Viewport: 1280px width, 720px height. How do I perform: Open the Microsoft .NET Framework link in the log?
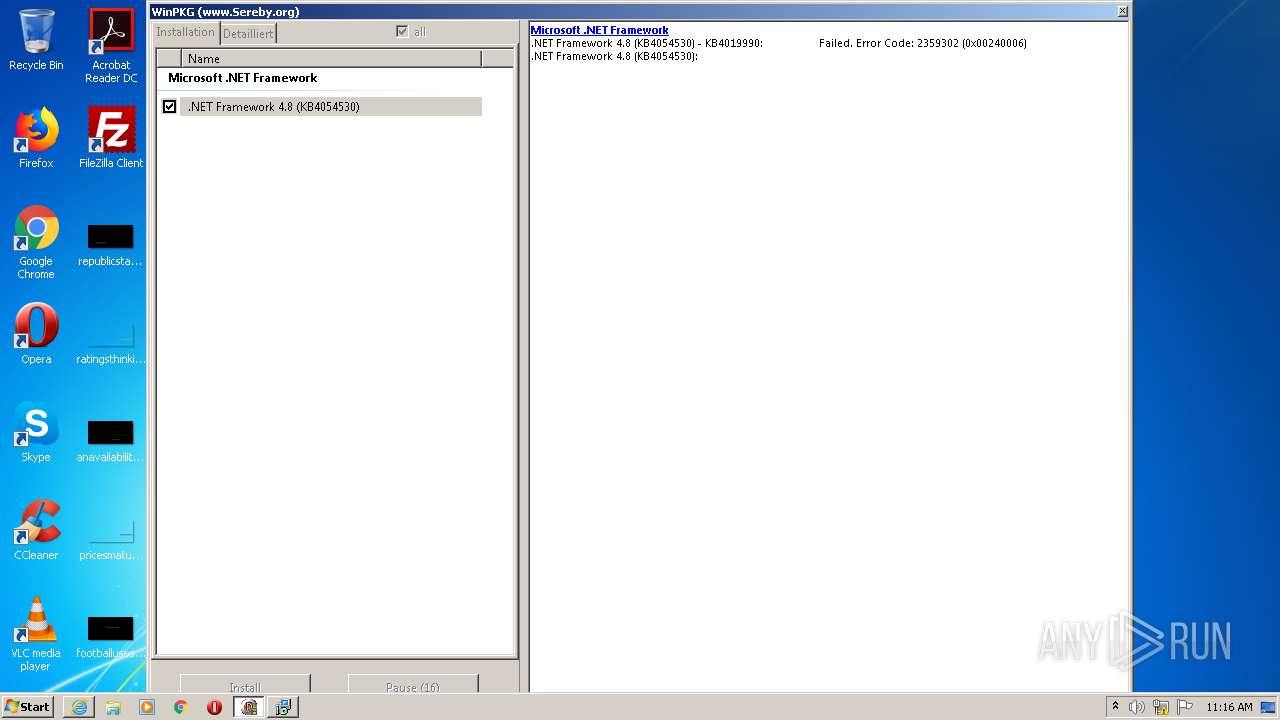599,30
